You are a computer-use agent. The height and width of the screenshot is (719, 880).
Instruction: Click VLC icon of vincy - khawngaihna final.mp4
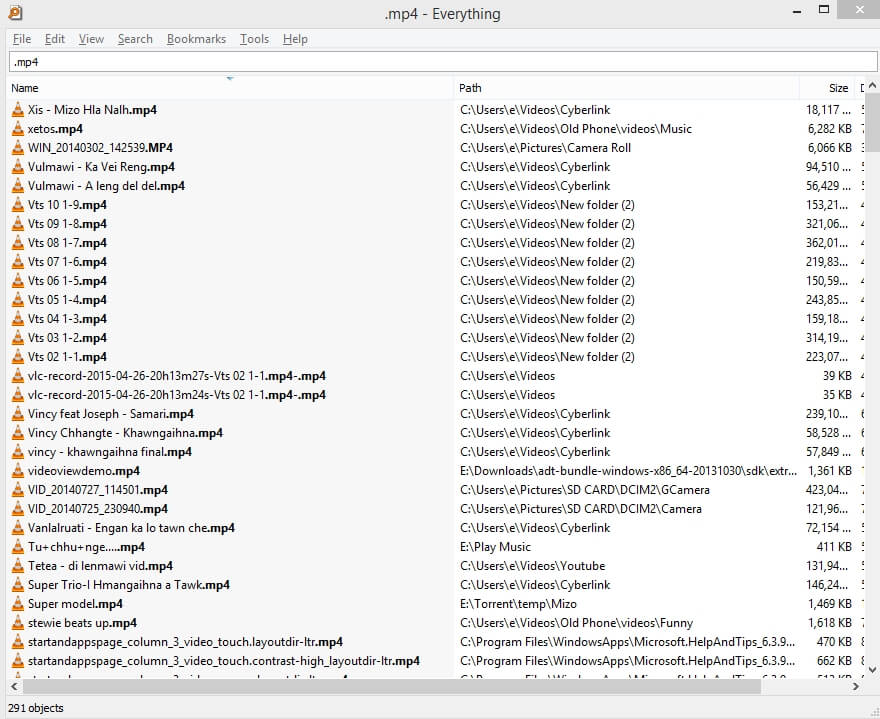(x=18, y=452)
